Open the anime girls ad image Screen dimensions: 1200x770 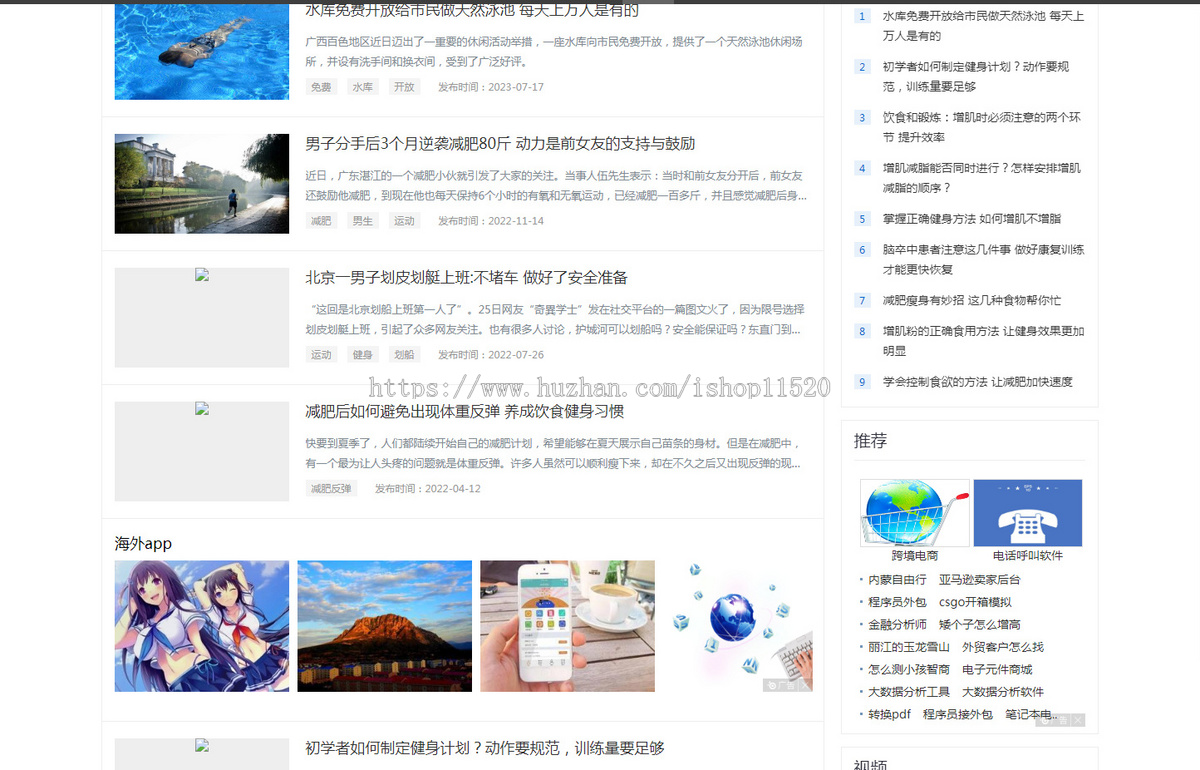[x=202, y=626]
